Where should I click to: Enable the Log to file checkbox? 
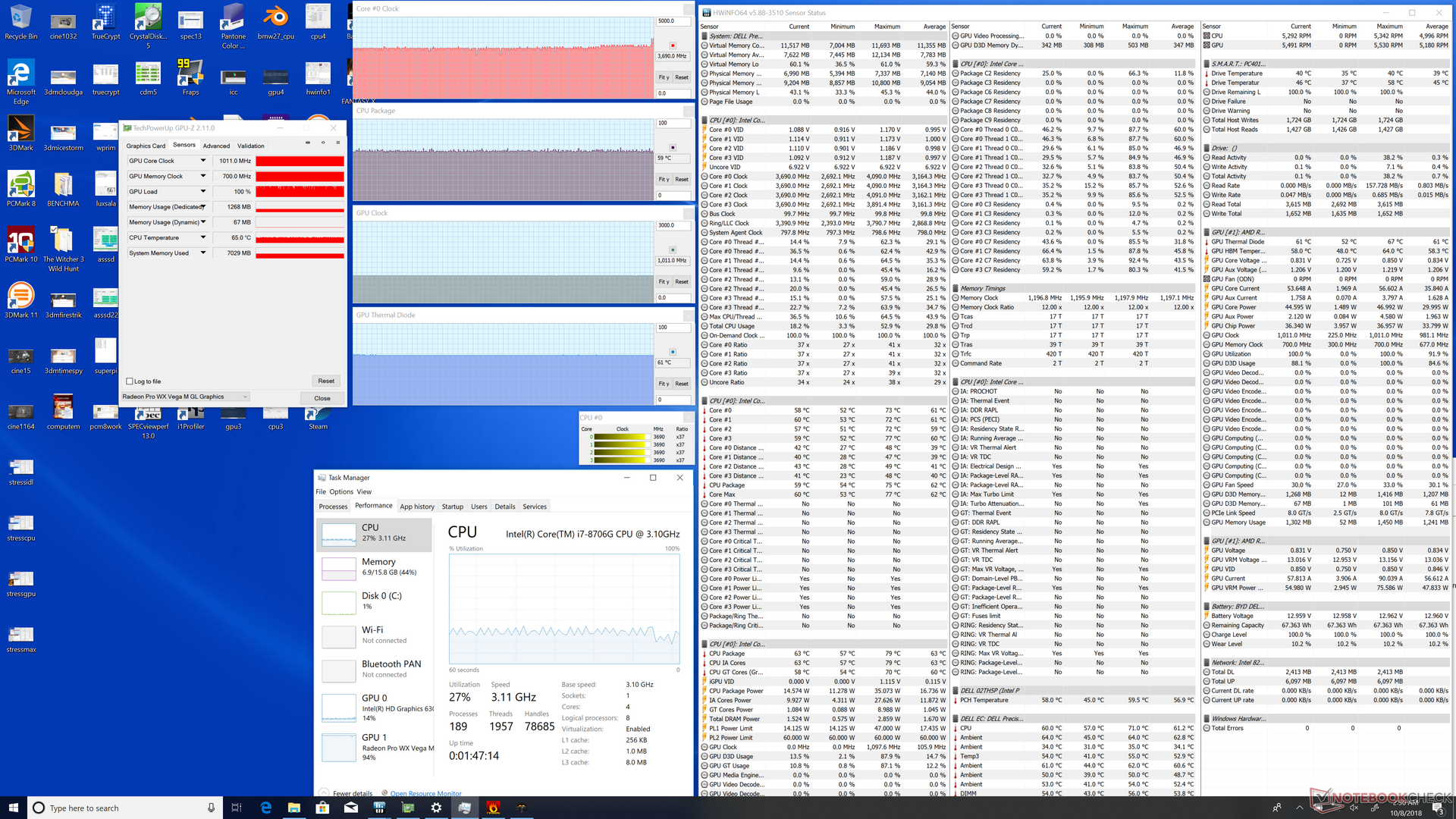tap(130, 381)
